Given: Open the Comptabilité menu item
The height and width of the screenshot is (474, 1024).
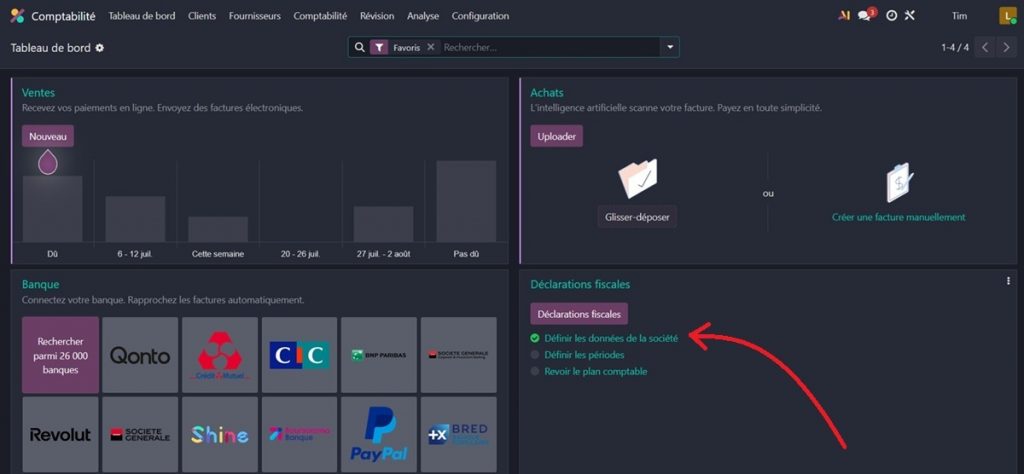Looking at the screenshot, I should click(x=320, y=16).
